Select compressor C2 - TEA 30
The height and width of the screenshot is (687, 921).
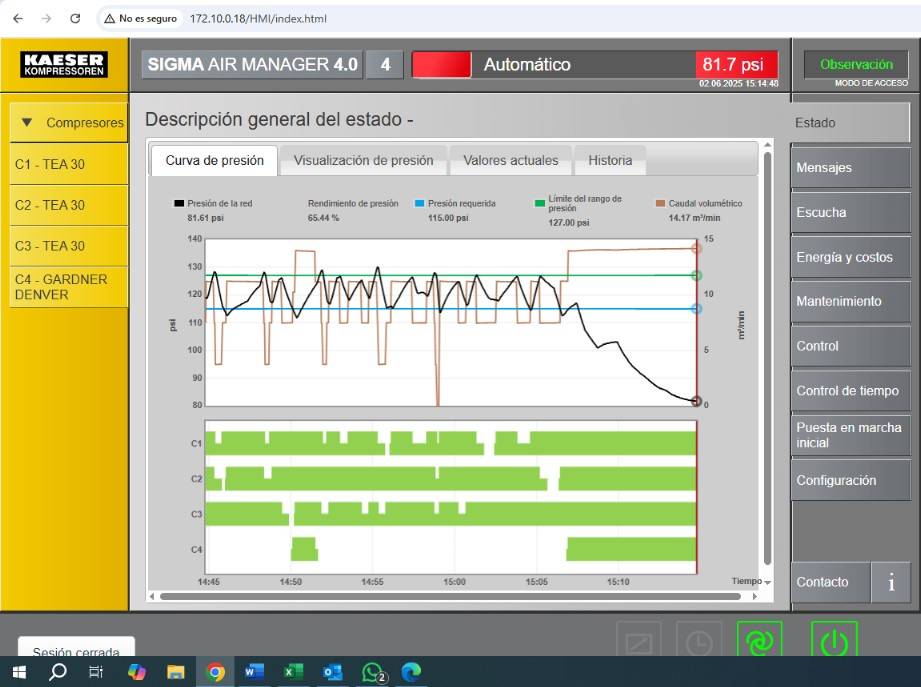tap(69, 206)
